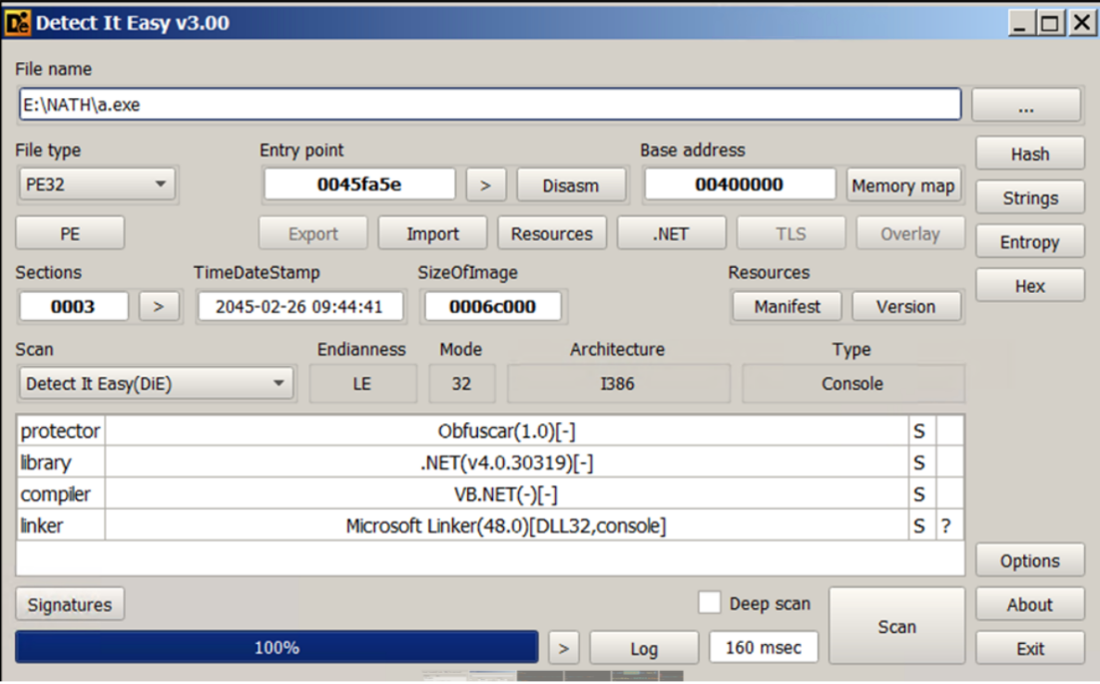The image size is (1100, 684).
Task: Show the Import table
Action: (x=432, y=234)
